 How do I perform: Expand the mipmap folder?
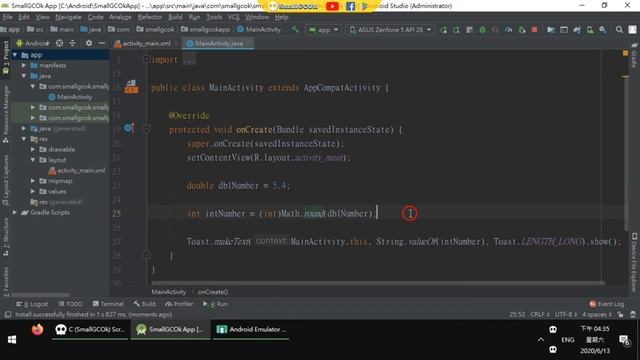pyautogui.click(x=33, y=181)
